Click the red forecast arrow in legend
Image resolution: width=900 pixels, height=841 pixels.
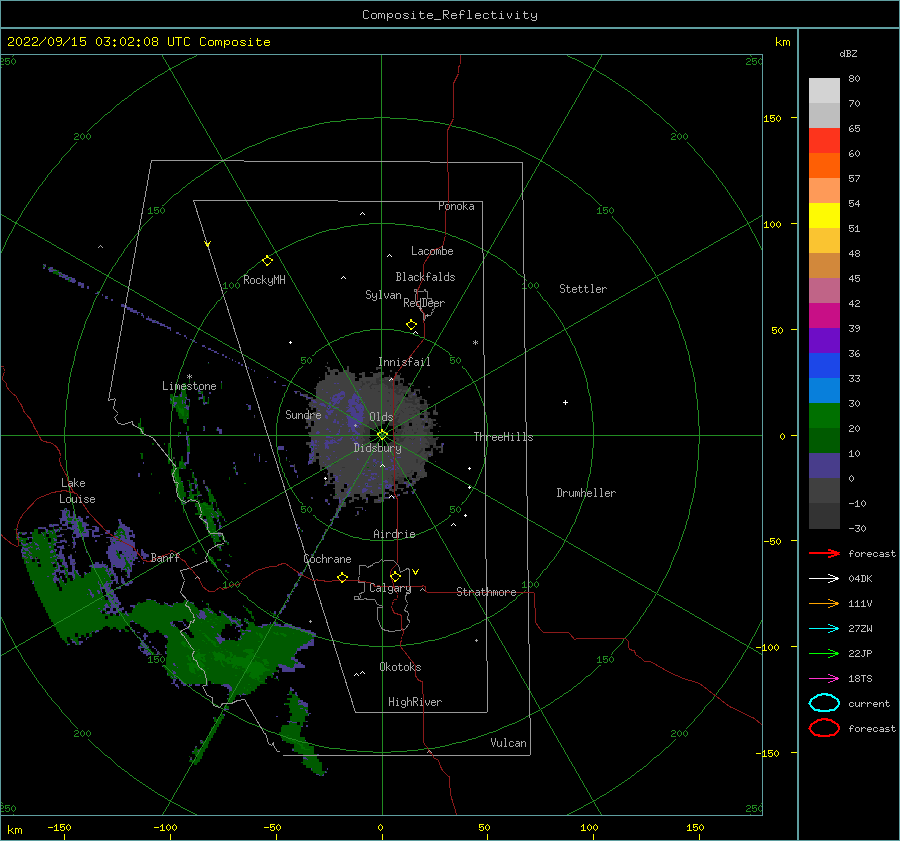(824, 553)
